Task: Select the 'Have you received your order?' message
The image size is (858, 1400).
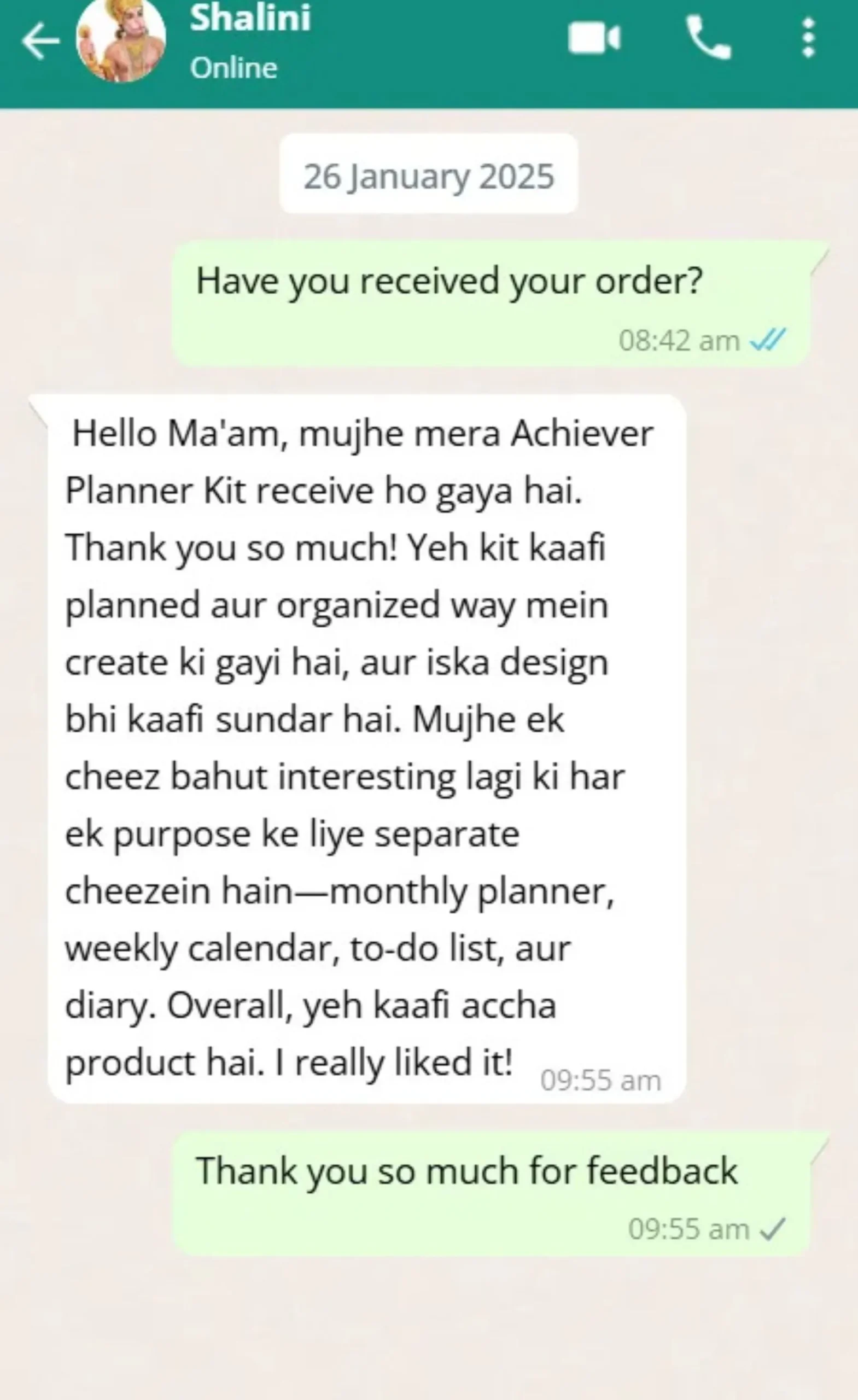Action: pos(491,303)
